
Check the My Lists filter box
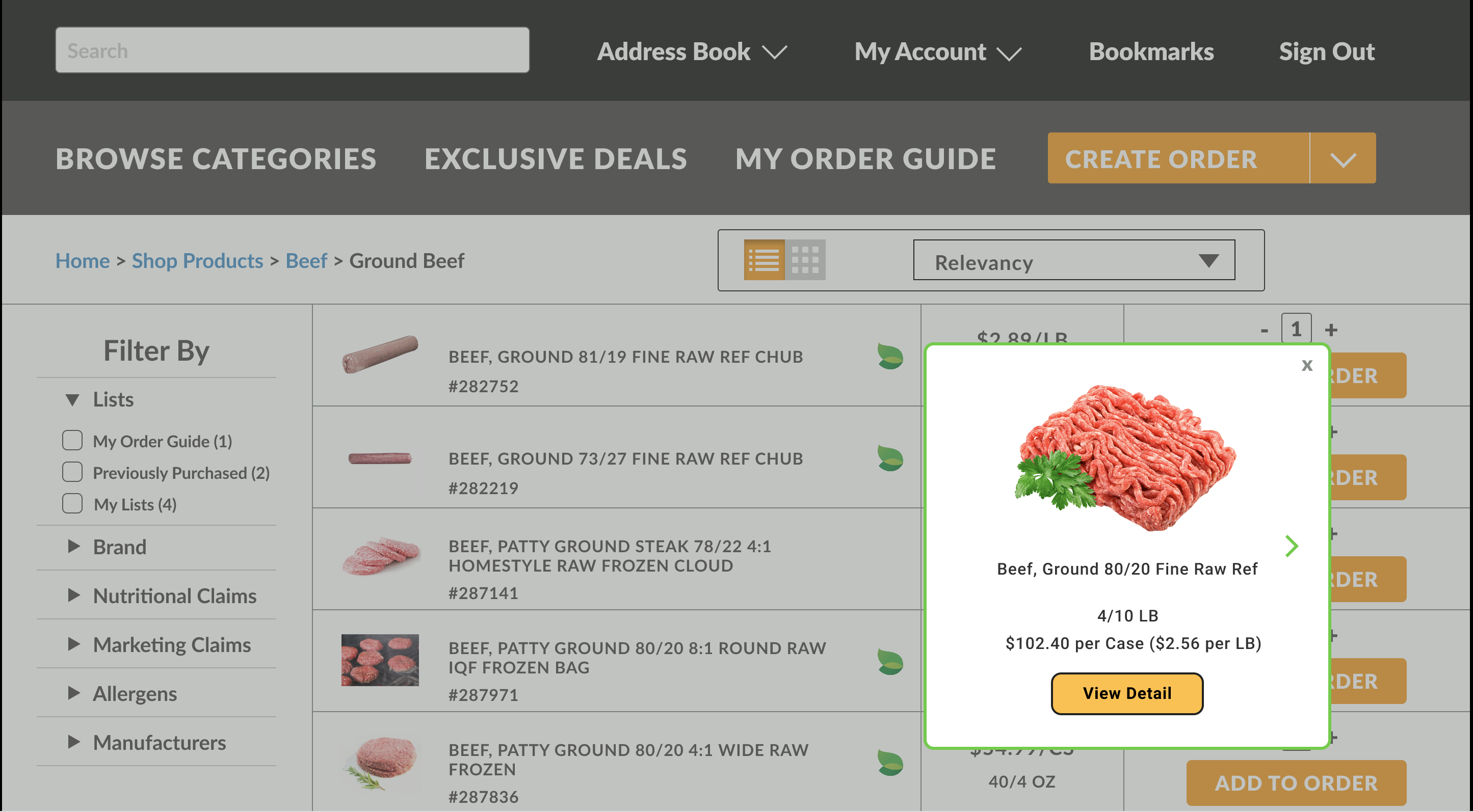point(72,503)
